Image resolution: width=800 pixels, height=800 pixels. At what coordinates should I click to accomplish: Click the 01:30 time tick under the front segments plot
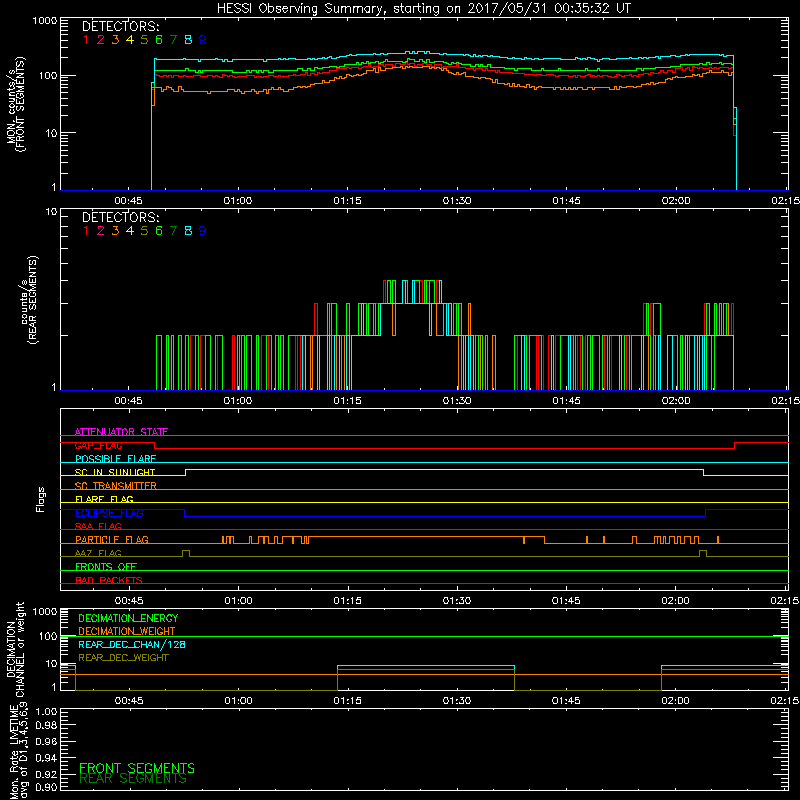click(x=457, y=201)
